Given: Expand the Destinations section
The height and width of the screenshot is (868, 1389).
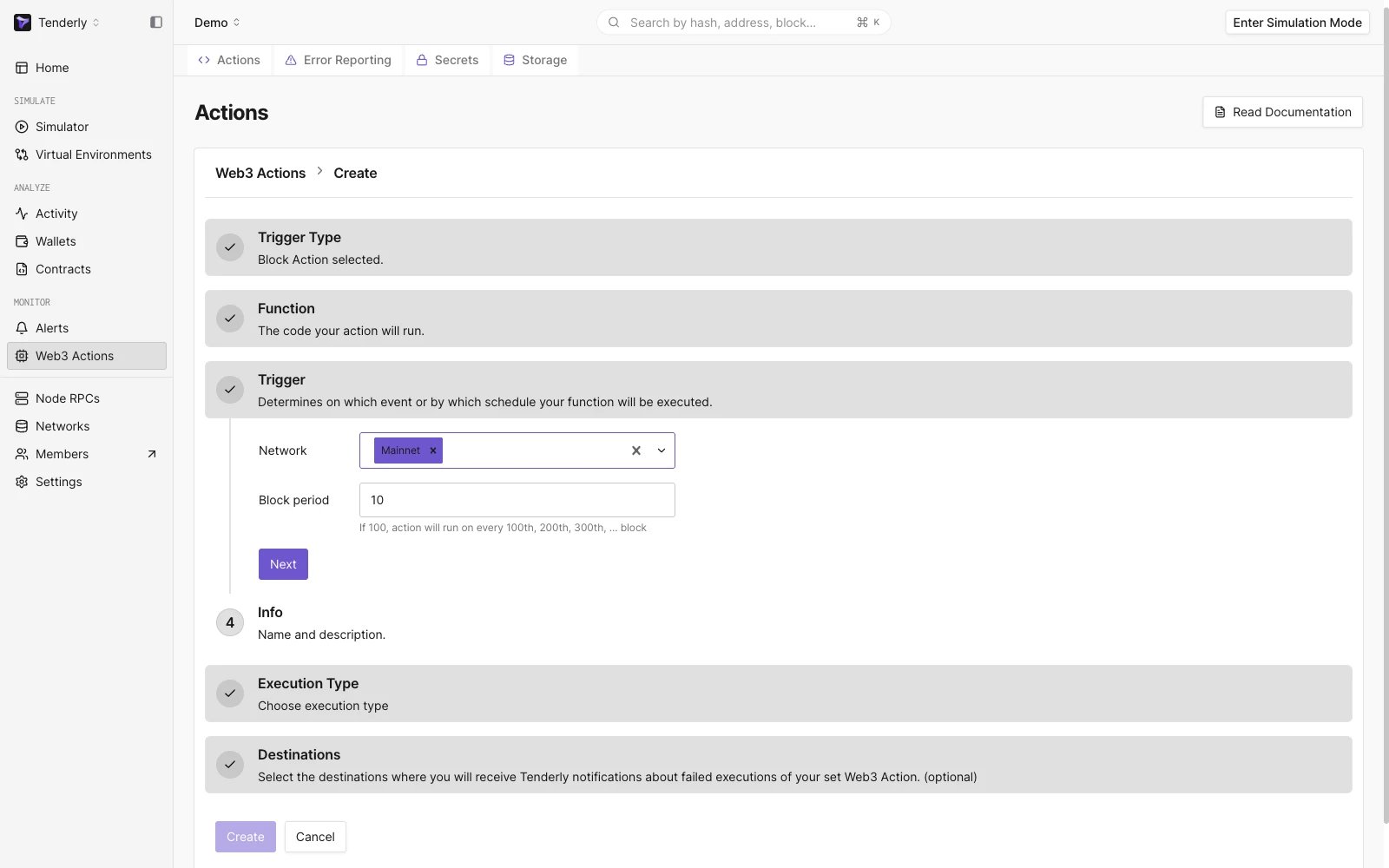Looking at the screenshot, I should point(779,765).
